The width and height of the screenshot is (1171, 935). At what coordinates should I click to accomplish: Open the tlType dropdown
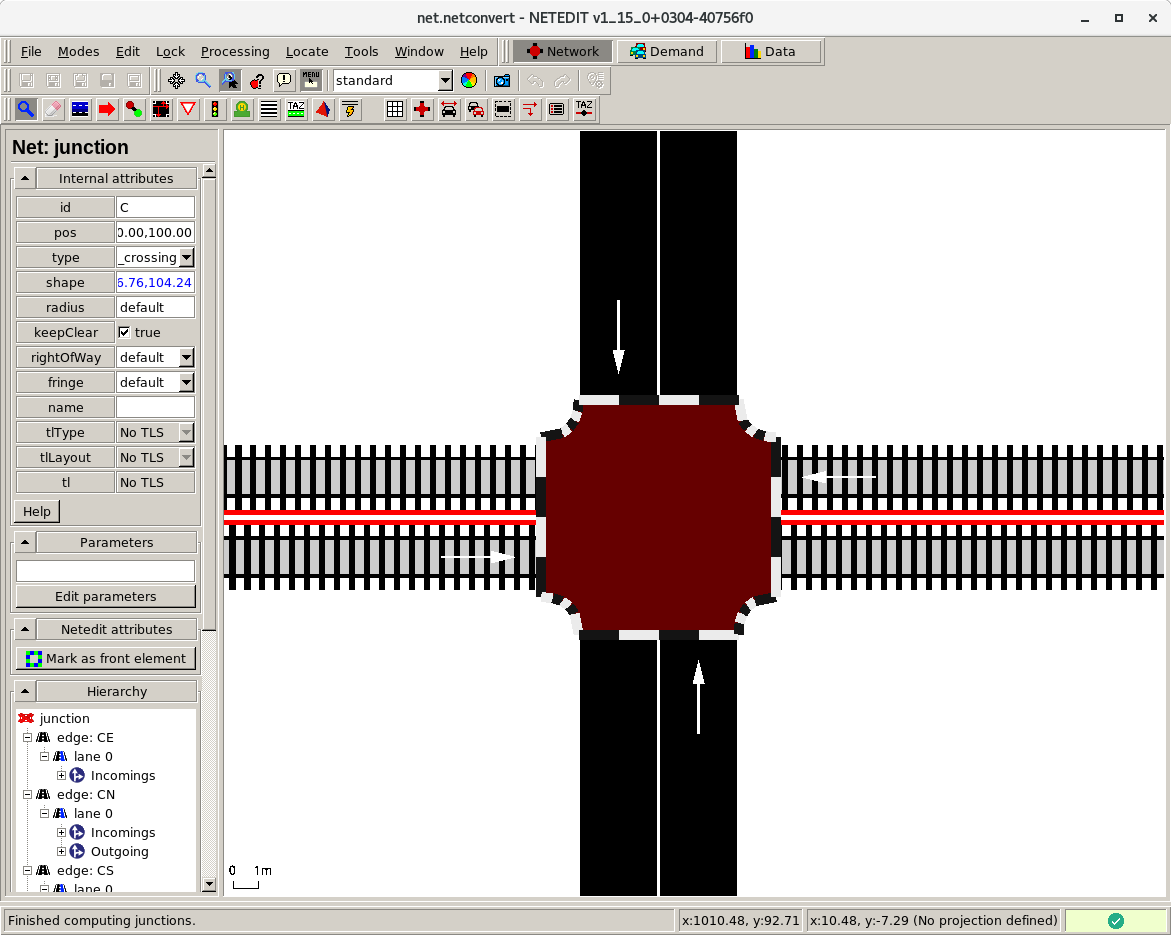pos(187,432)
